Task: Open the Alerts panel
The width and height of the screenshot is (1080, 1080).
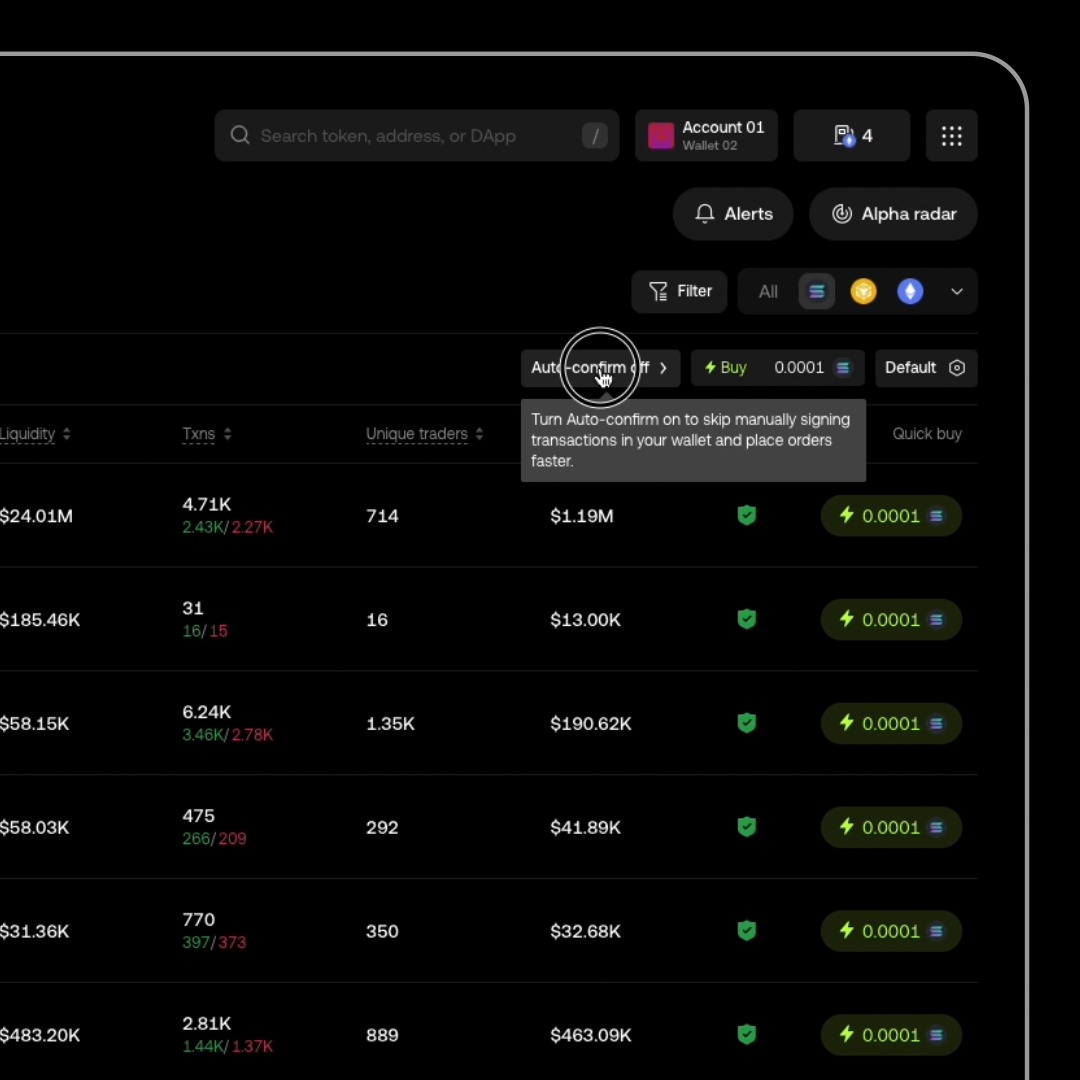Action: pos(733,214)
